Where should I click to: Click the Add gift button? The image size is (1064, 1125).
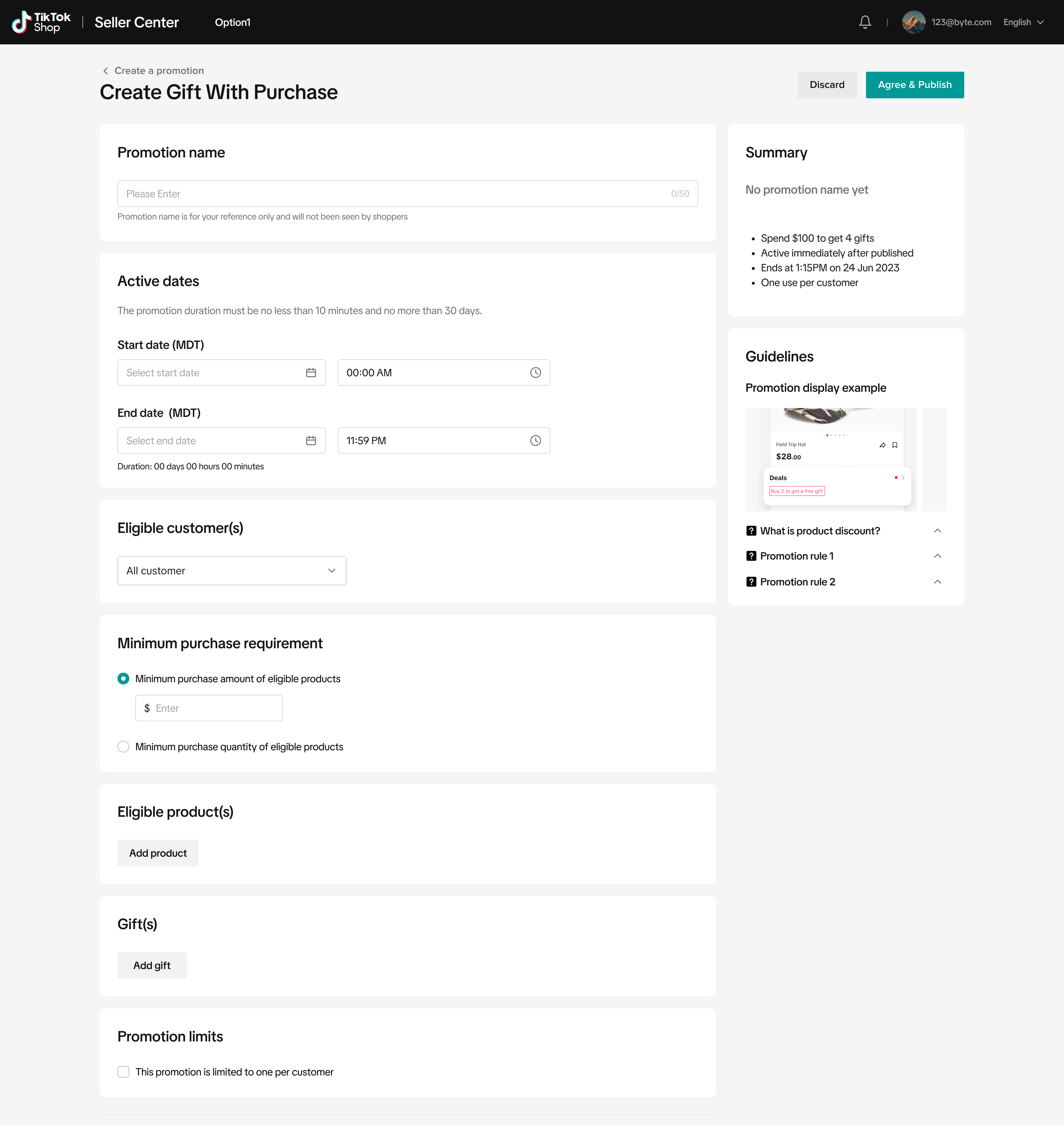pos(151,966)
